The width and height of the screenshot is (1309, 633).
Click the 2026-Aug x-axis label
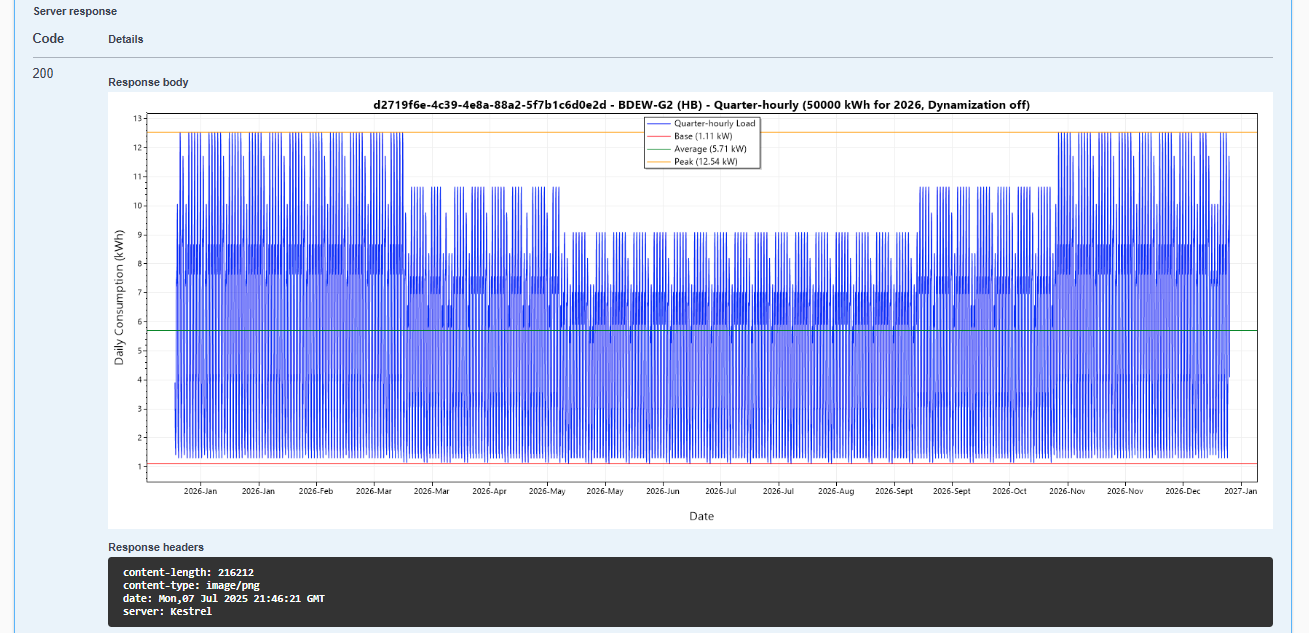(x=836, y=491)
